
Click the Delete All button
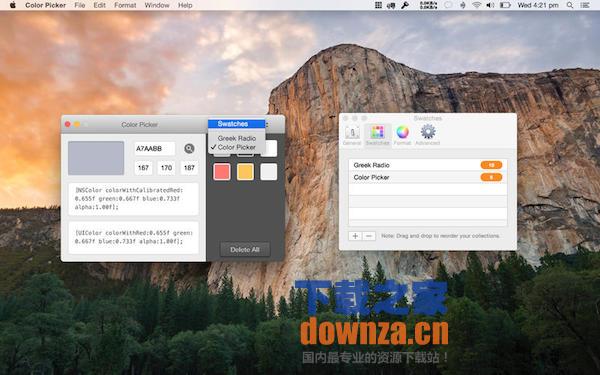[x=245, y=249]
